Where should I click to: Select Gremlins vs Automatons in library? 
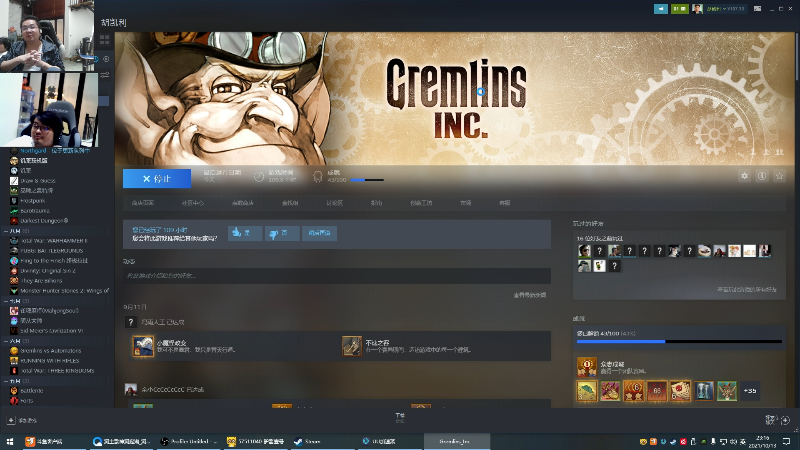click(x=51, y=351)
